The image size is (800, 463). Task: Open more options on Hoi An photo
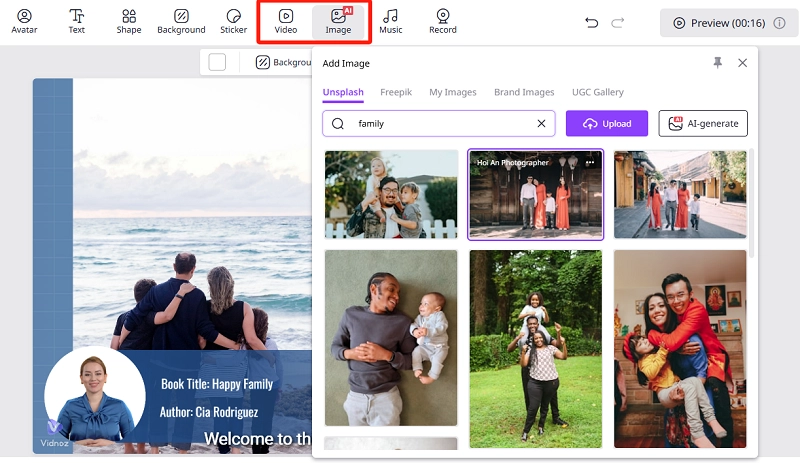pyautogui.click(x=590, y=162)
